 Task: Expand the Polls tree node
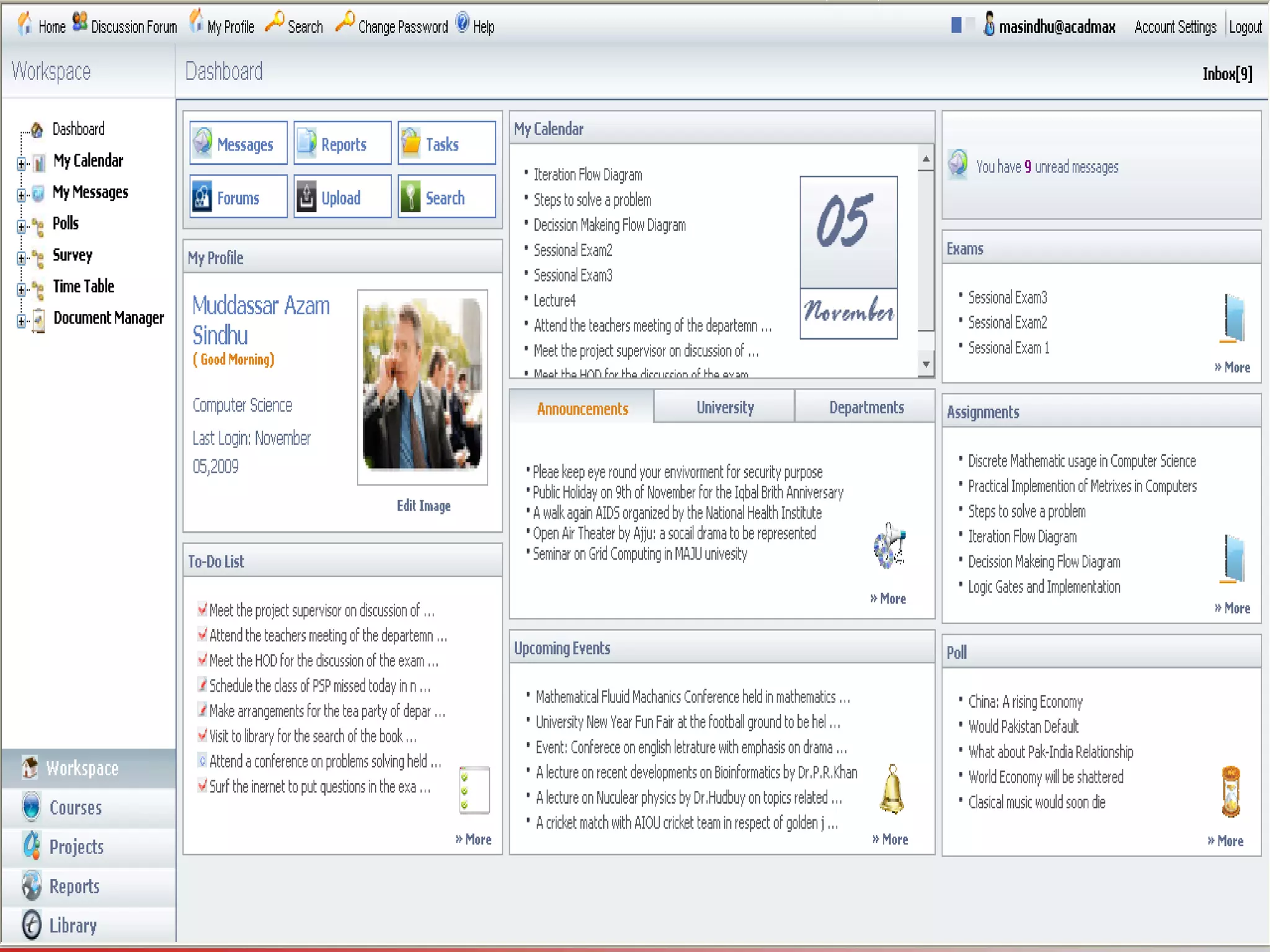click(22, 226)
